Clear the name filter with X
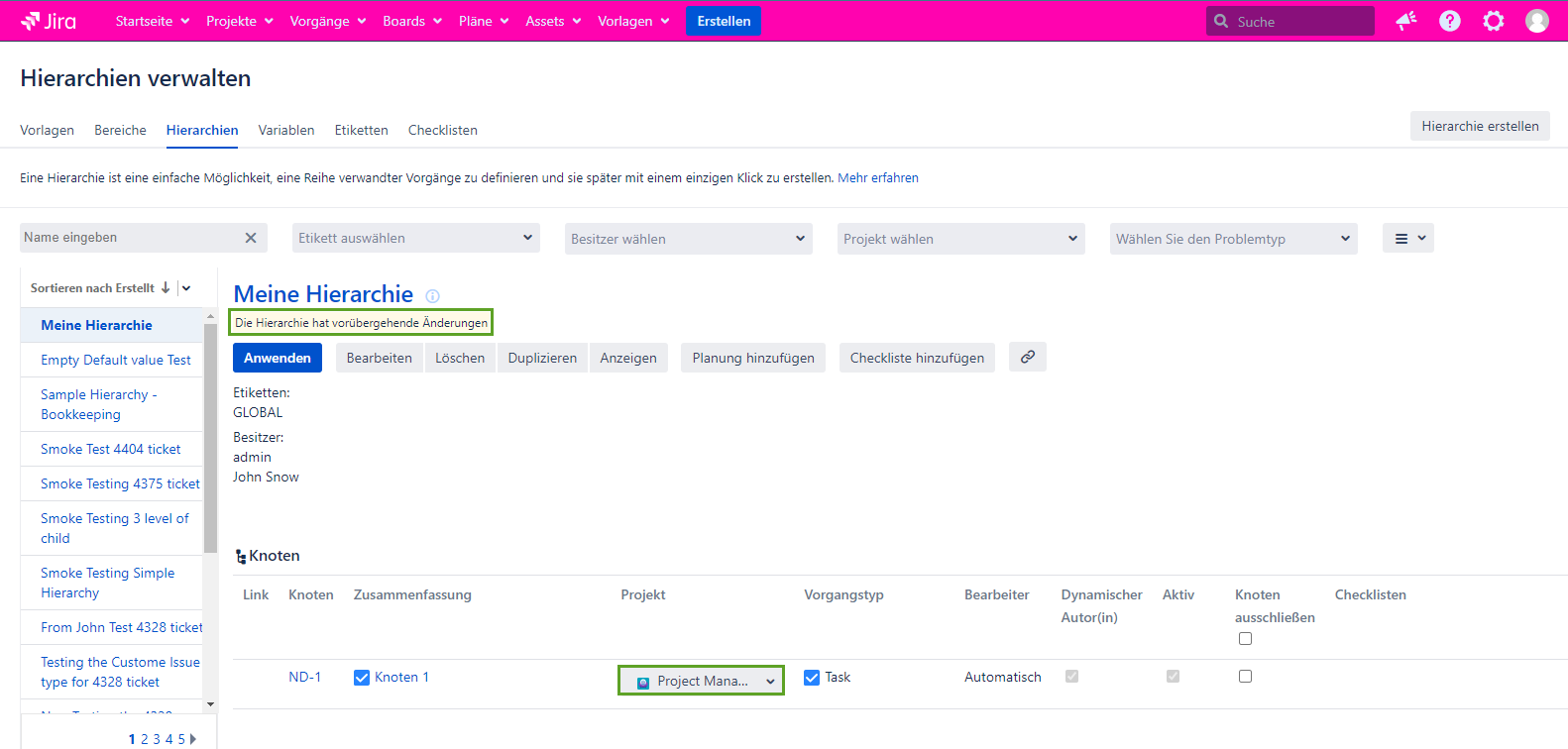Image resolution: width=1568 pixels, height=749 pixels. [251, 238]
